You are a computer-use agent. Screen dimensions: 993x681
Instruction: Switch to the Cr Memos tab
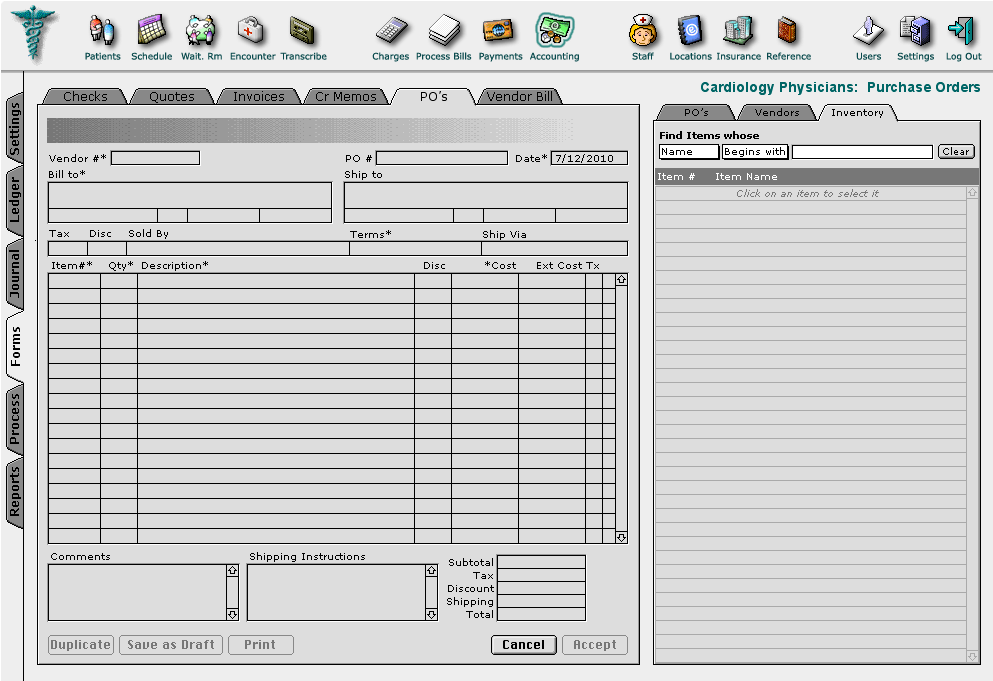pyautogui.click(x=345, y=96)
